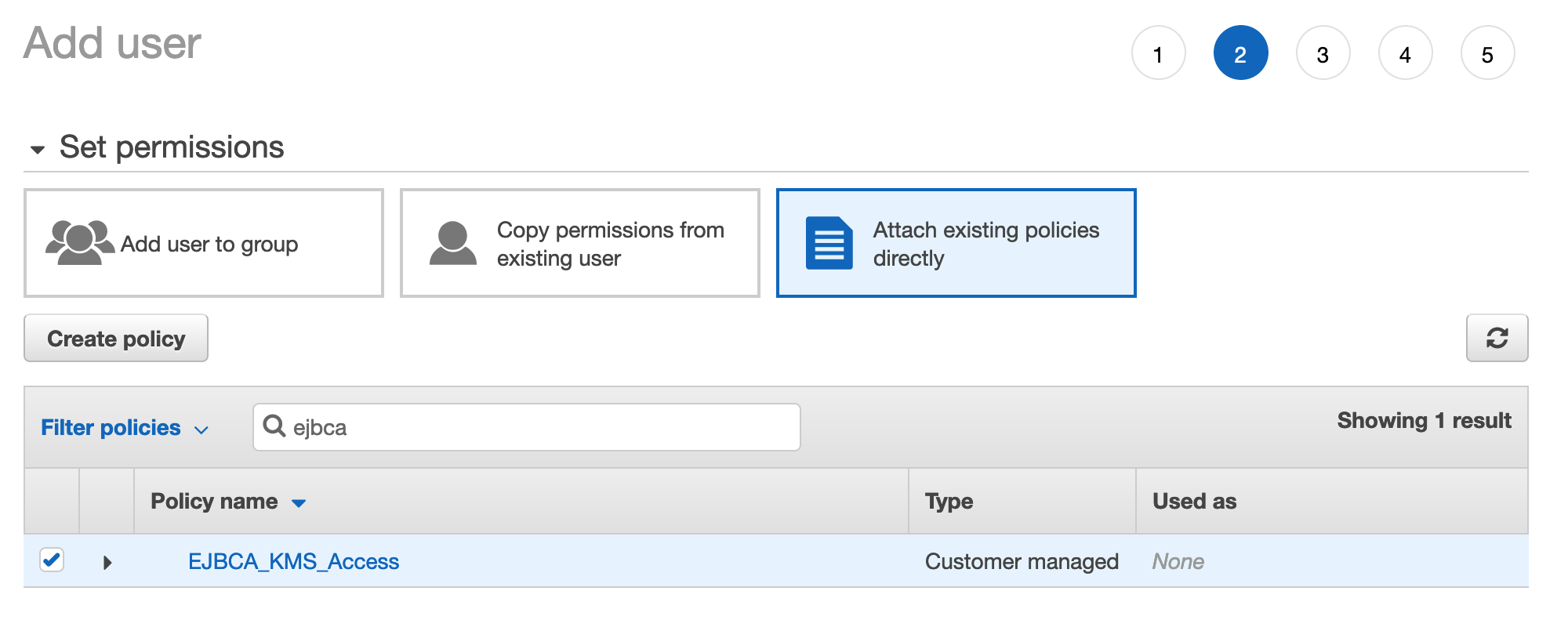Navigate to wizard step 4
This screenshot has width=1568, height=638.
[x=1405, y=53]
